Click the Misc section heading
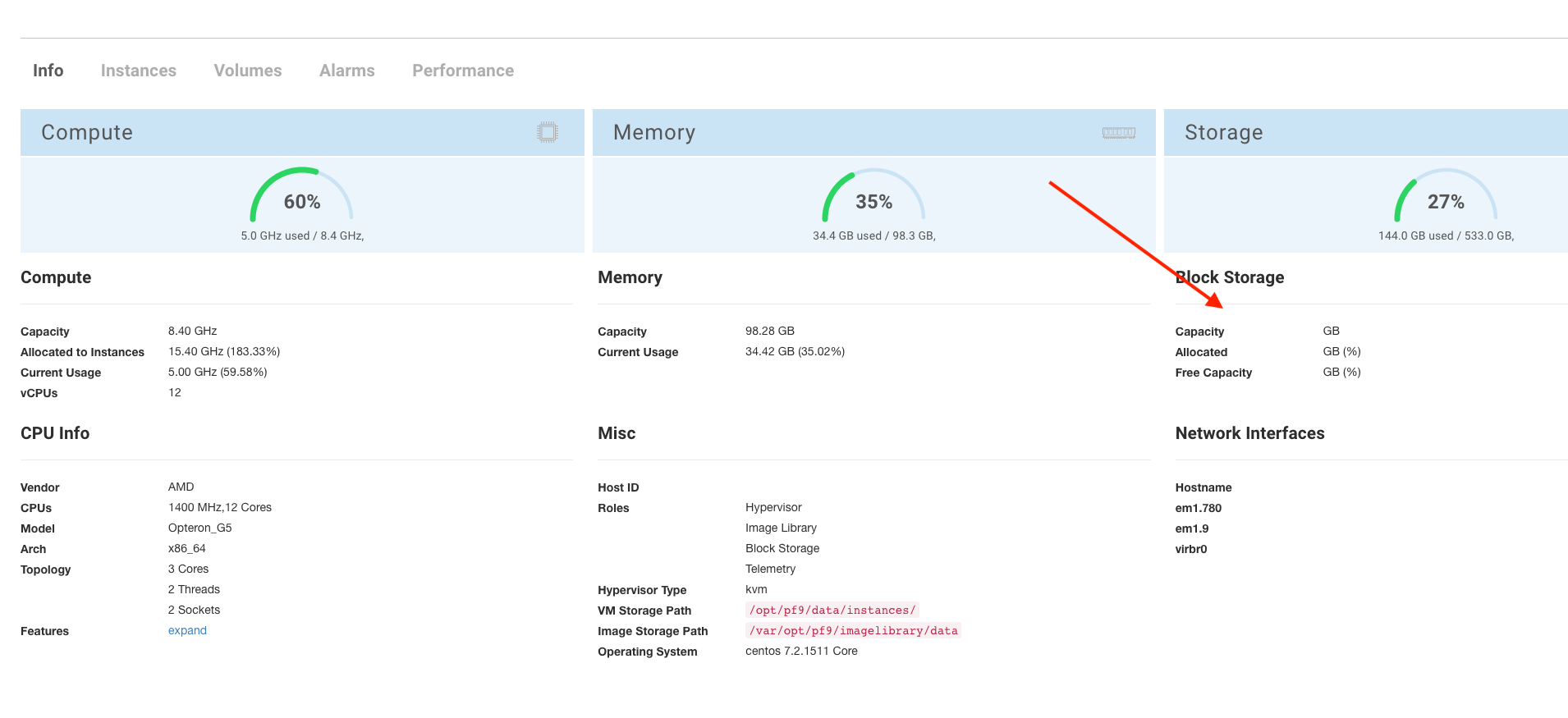Screen dimensions: 1568x718 [617, 433]
